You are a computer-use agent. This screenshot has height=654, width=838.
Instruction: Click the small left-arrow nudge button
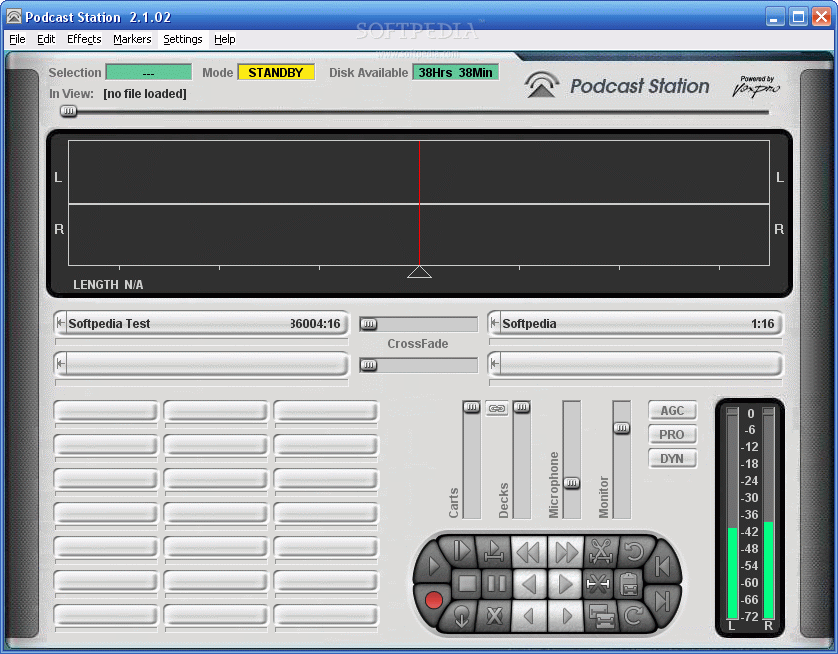tap(529, 616)
